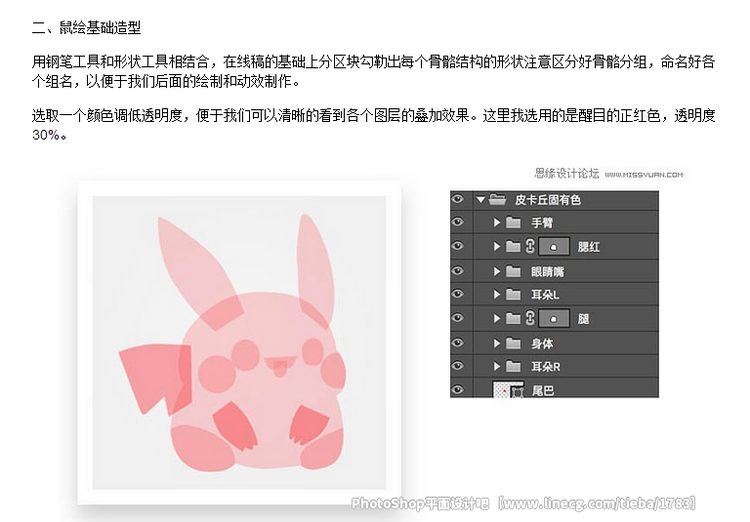Image resolution: width=750 pixels, height=522 pixels.
Task: Expand the 身体 group
Action: 496,343
